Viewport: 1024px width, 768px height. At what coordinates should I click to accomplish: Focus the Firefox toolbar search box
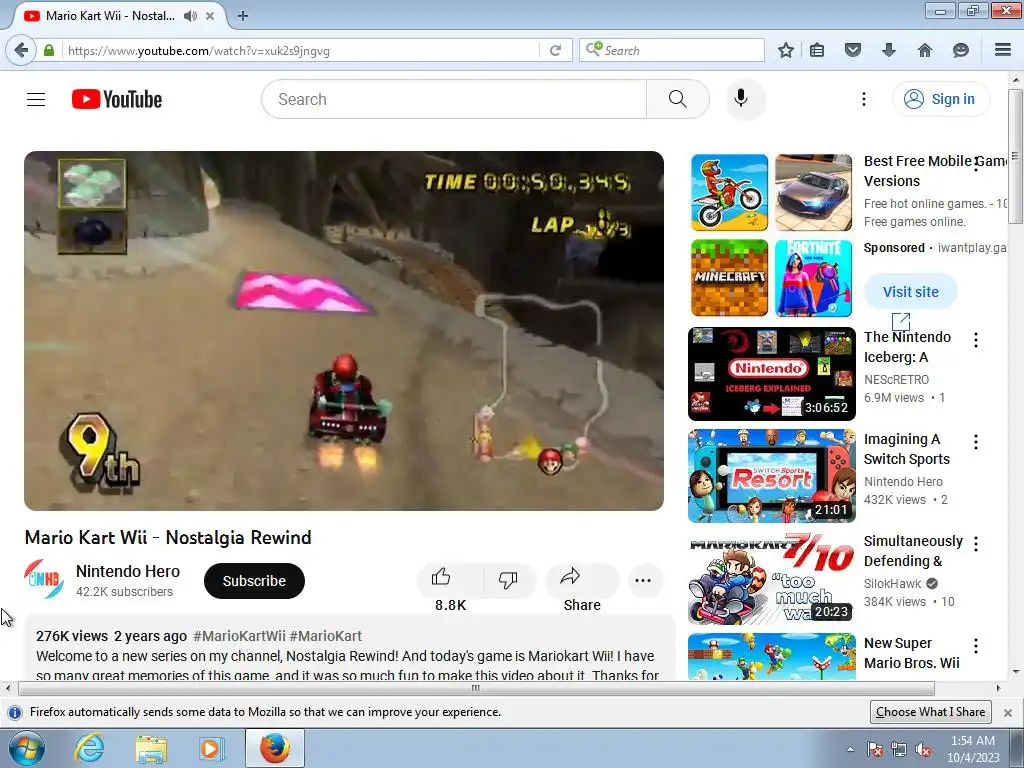tap(671, 50)
